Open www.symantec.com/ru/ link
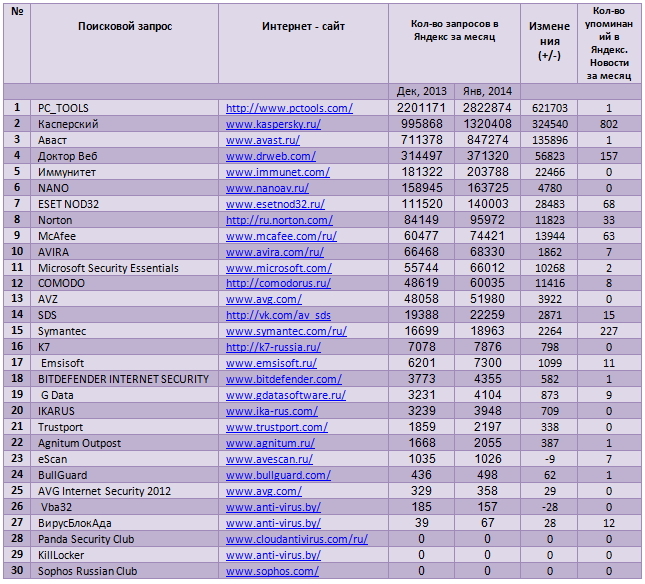This screenshot has width=645, height=584. click(286, 331)
